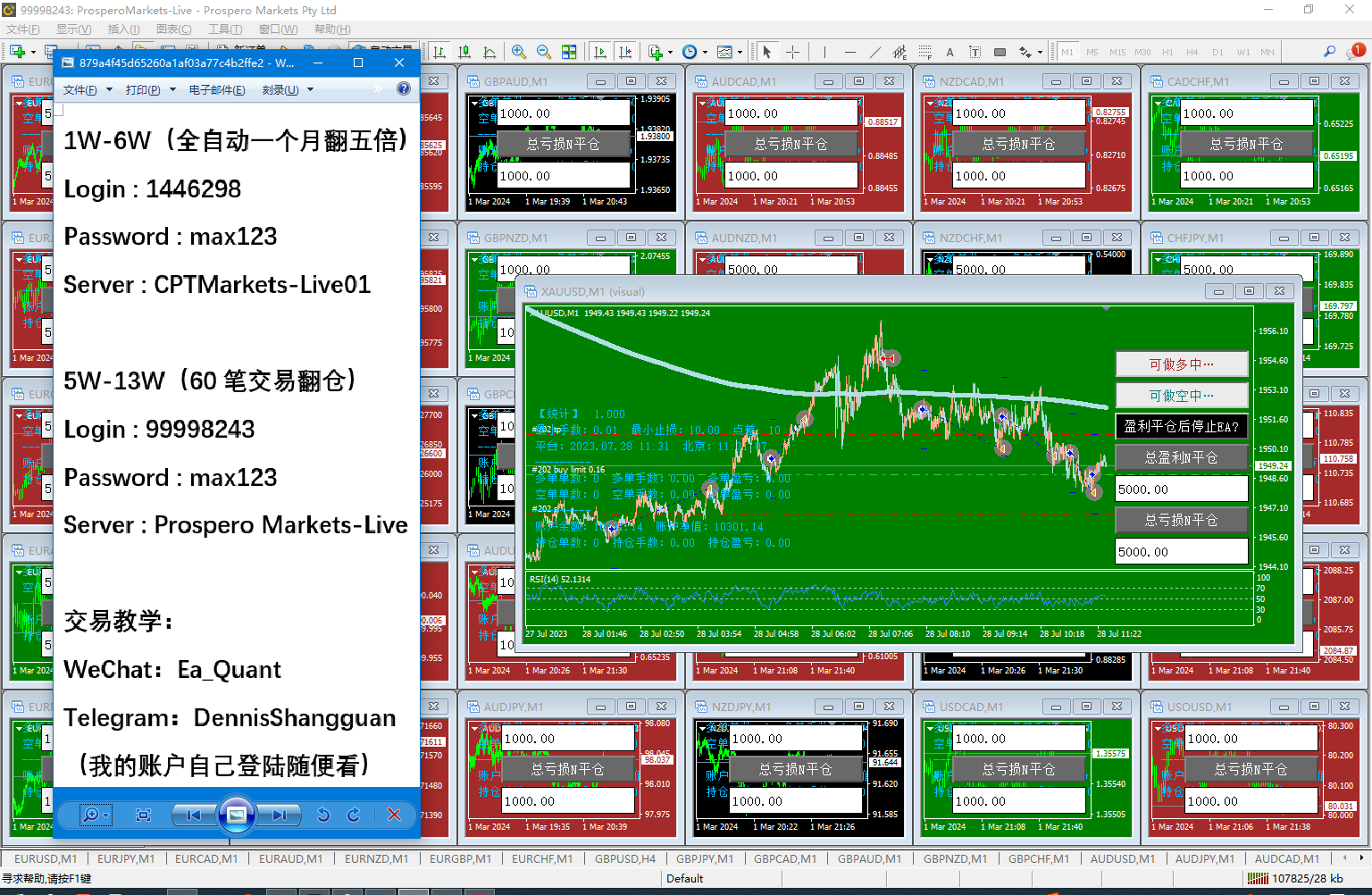The width and height of the screenshot is (1372, 895).
Task: Open photo viewer help icon
Action: click(404, 88)
